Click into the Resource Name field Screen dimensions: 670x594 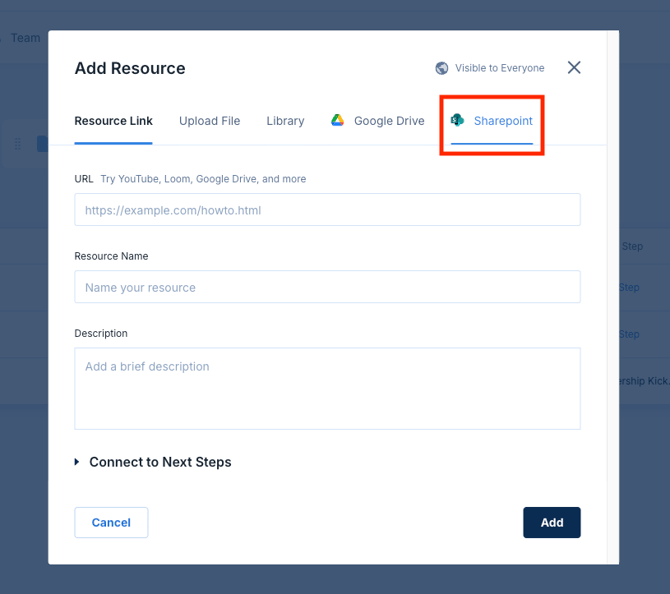(327, 287)
